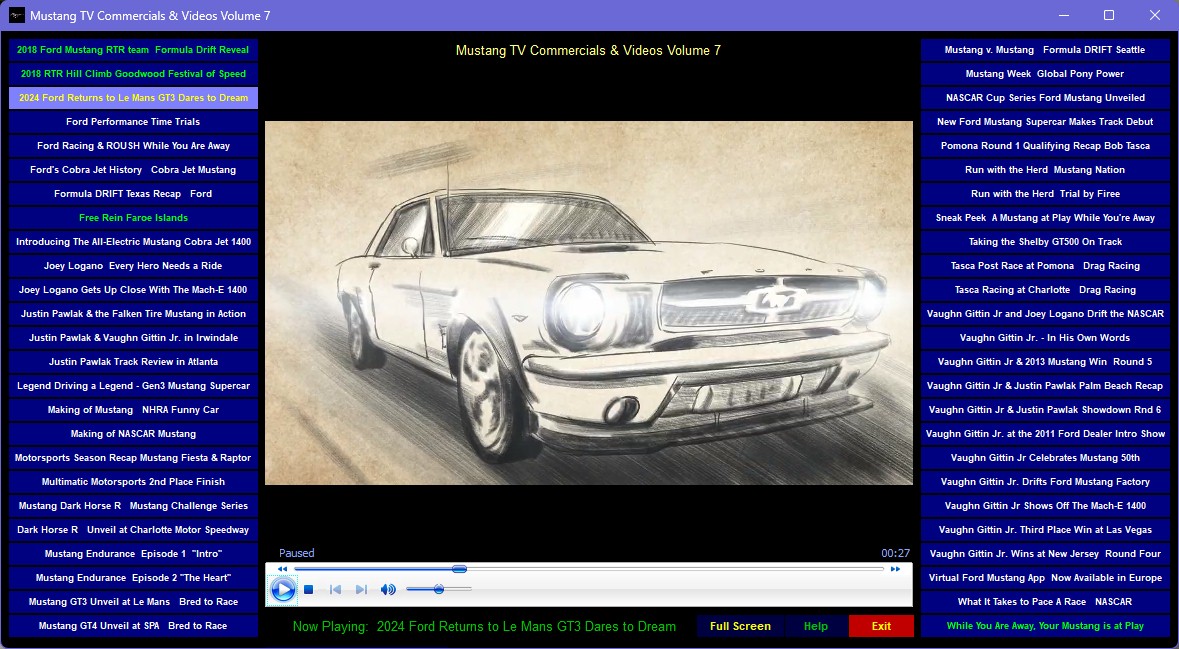Play Taking the Shelby GT500 On Track
The width and height of the screenshot is (1179, 649).
coord(1045,242)
